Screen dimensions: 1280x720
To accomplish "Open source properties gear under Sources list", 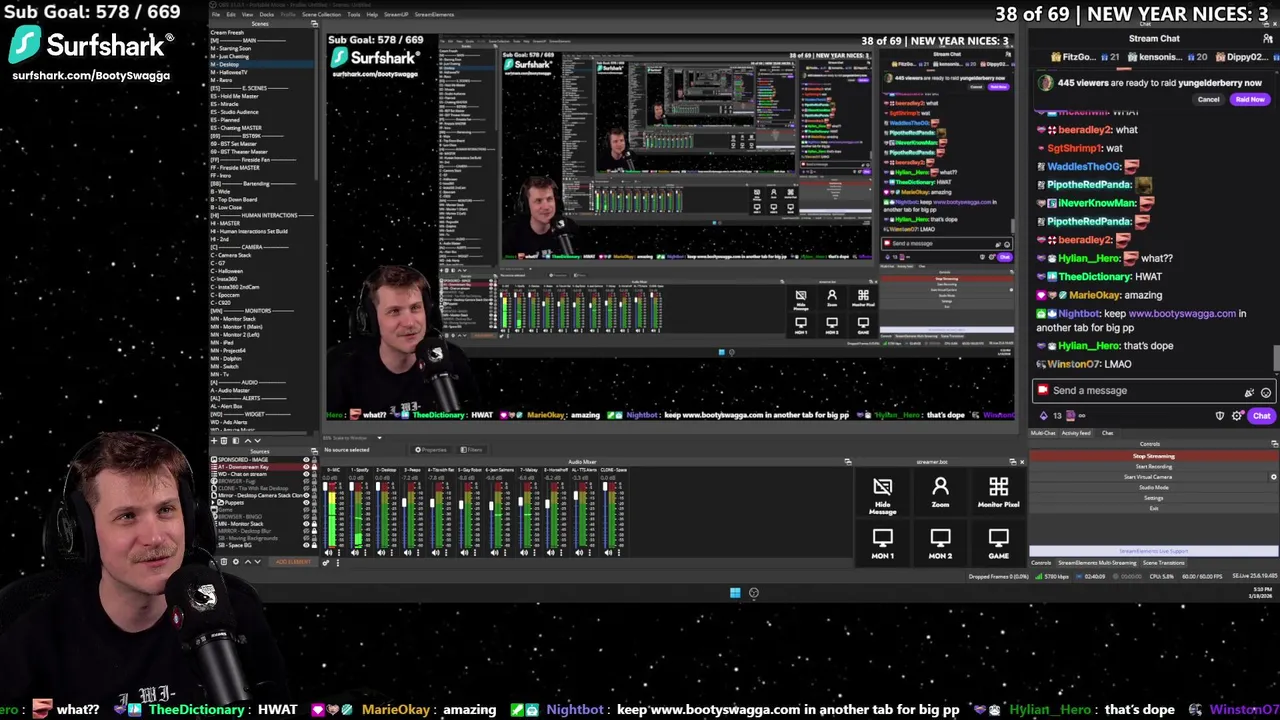I will (236, 562).
